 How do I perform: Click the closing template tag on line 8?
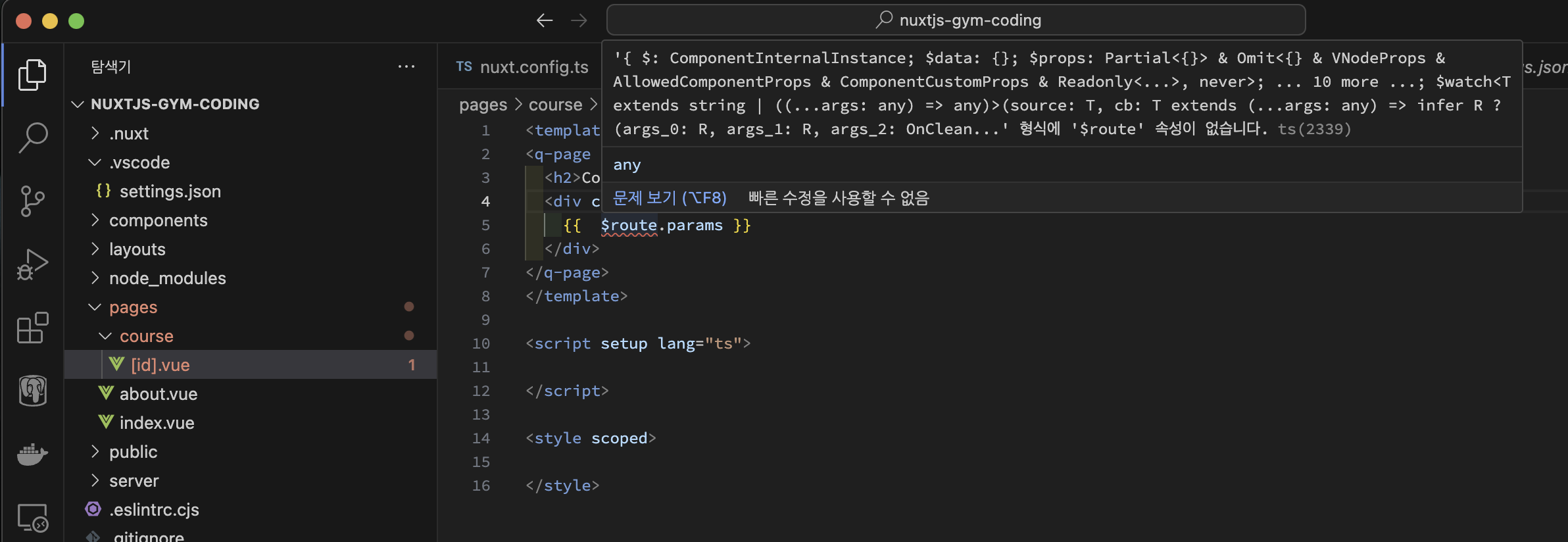point(577,296)
